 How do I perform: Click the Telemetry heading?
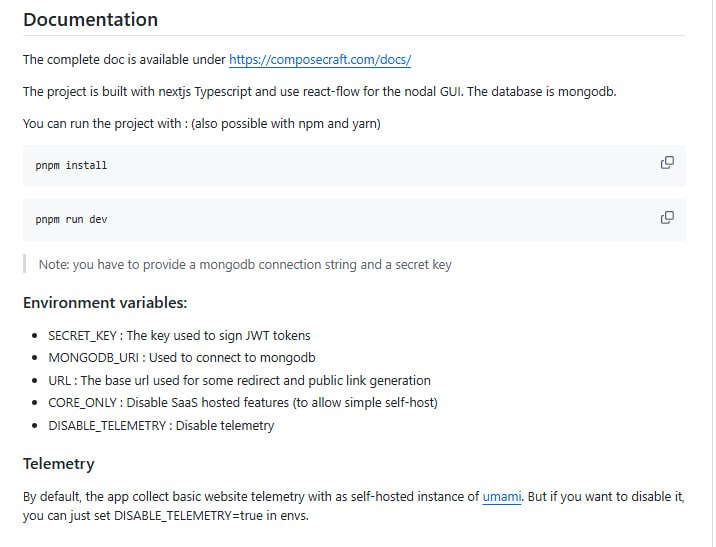tap(59, 464)
